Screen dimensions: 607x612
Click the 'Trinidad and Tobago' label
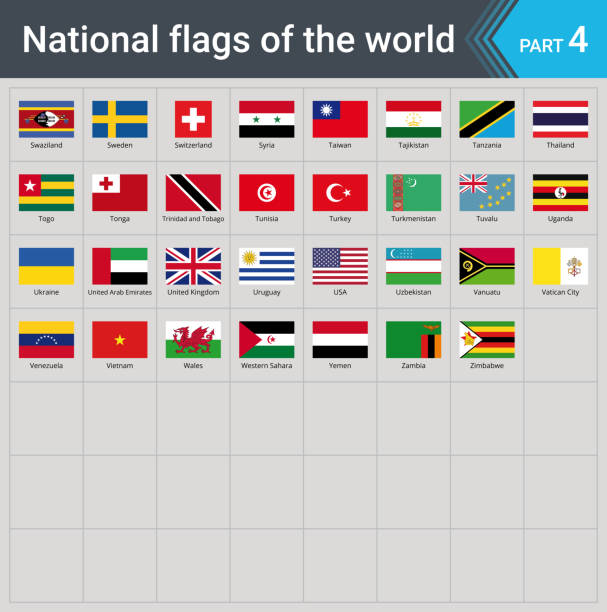[193, 219]
